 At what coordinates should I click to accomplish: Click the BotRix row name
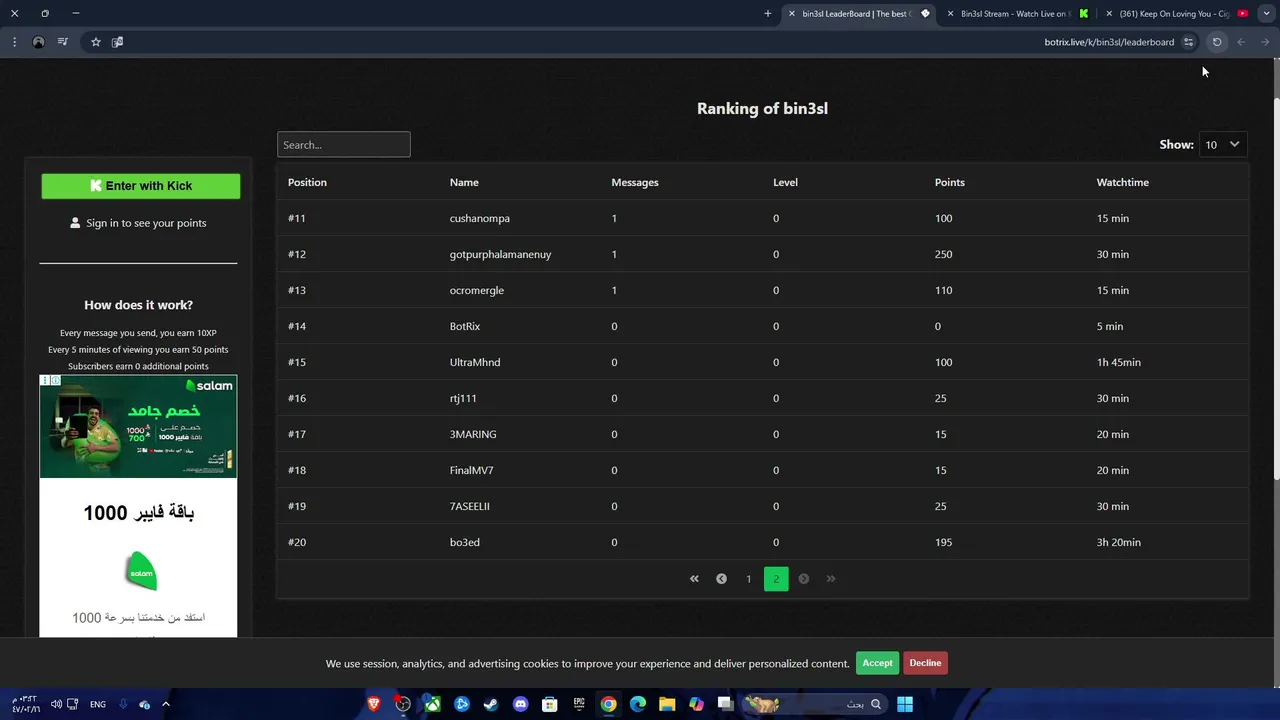click(465, 326)
